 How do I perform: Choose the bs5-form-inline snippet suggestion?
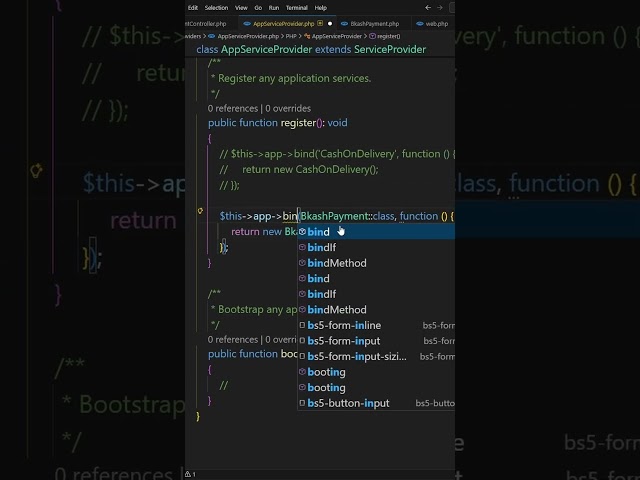click(376, 325)
